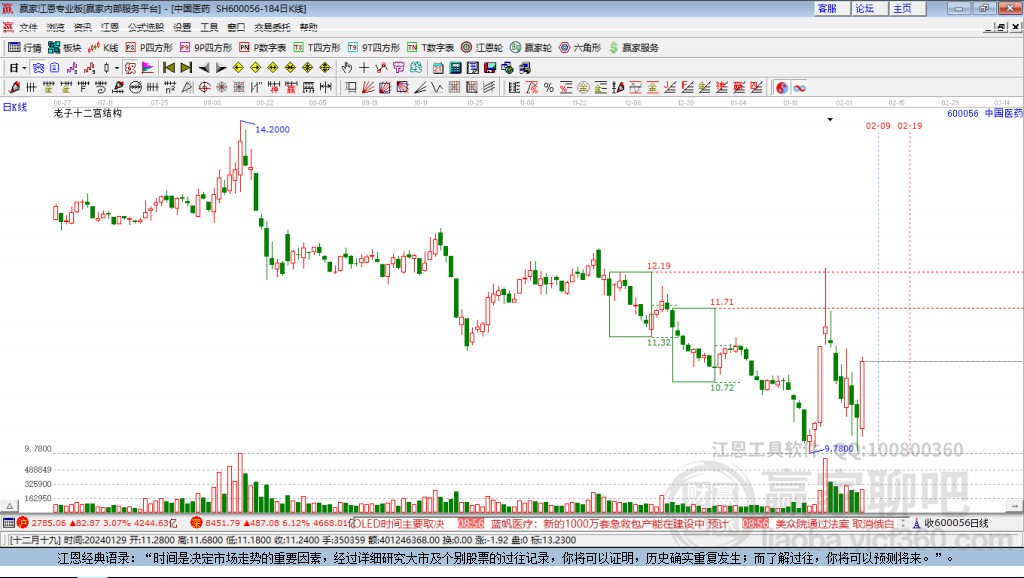Screen dimensions: 1024x578
Task: Open the 帮助 menu
Action: click(x=308, y=27)
